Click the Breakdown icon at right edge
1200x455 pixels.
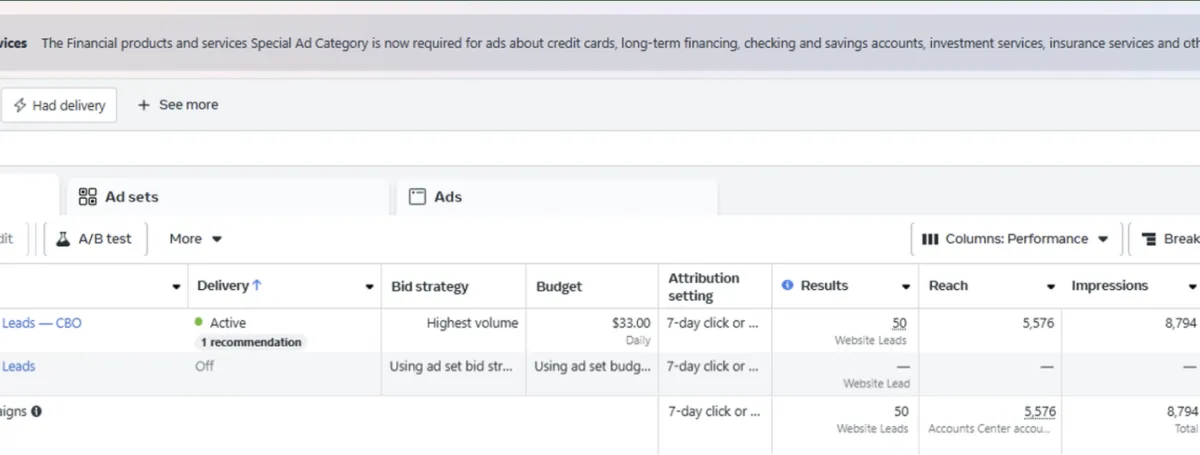(x=1149, y=239)
